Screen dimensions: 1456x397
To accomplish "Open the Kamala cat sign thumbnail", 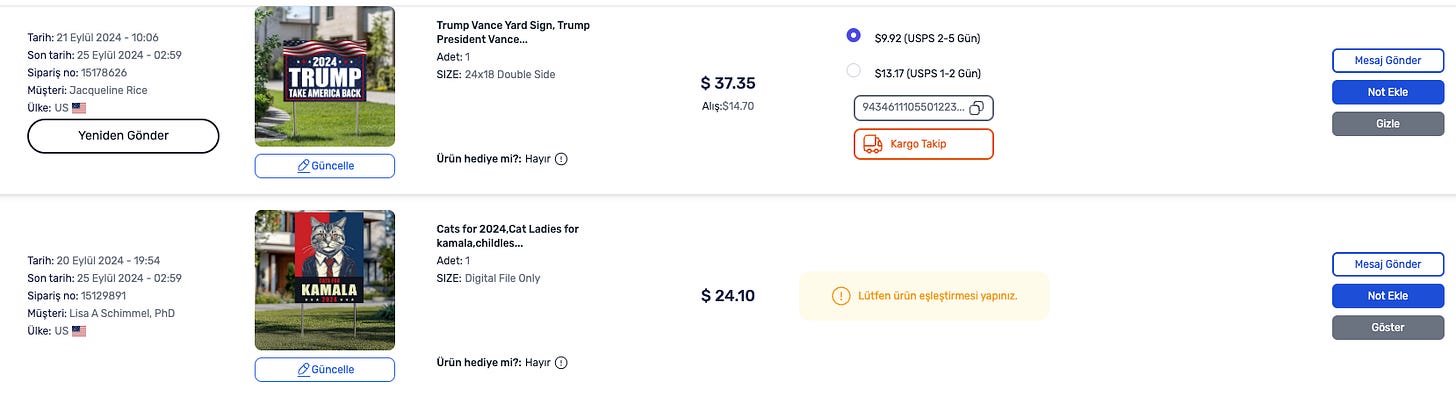I will tap(325, 280).
